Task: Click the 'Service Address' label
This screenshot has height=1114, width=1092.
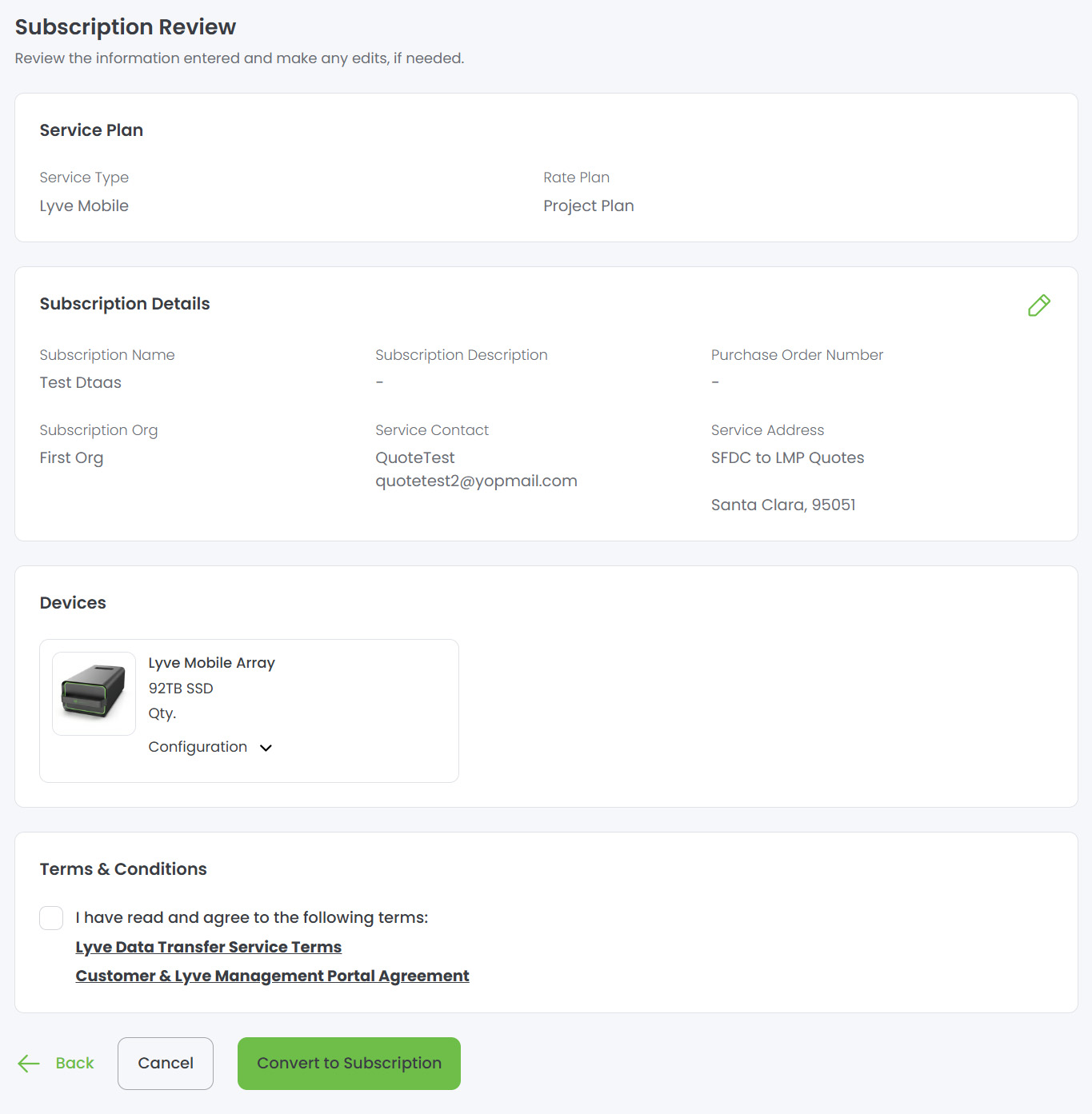Action: click(767, 430)
